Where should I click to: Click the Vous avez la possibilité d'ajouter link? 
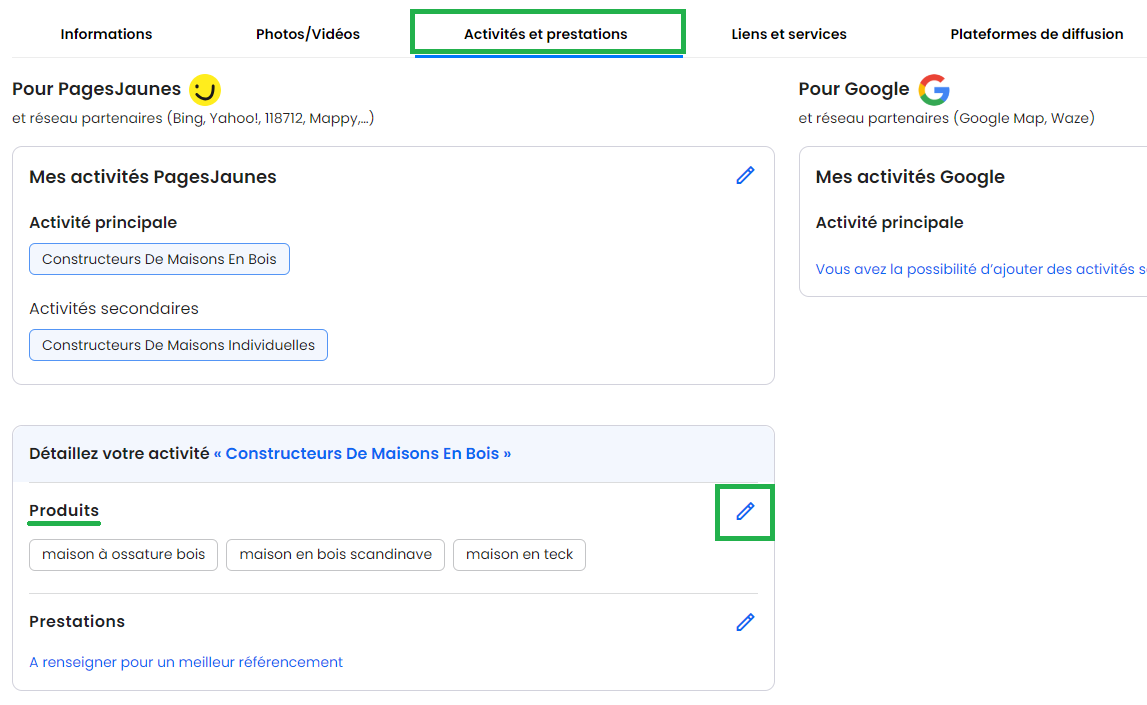click(x=981, y=269)
